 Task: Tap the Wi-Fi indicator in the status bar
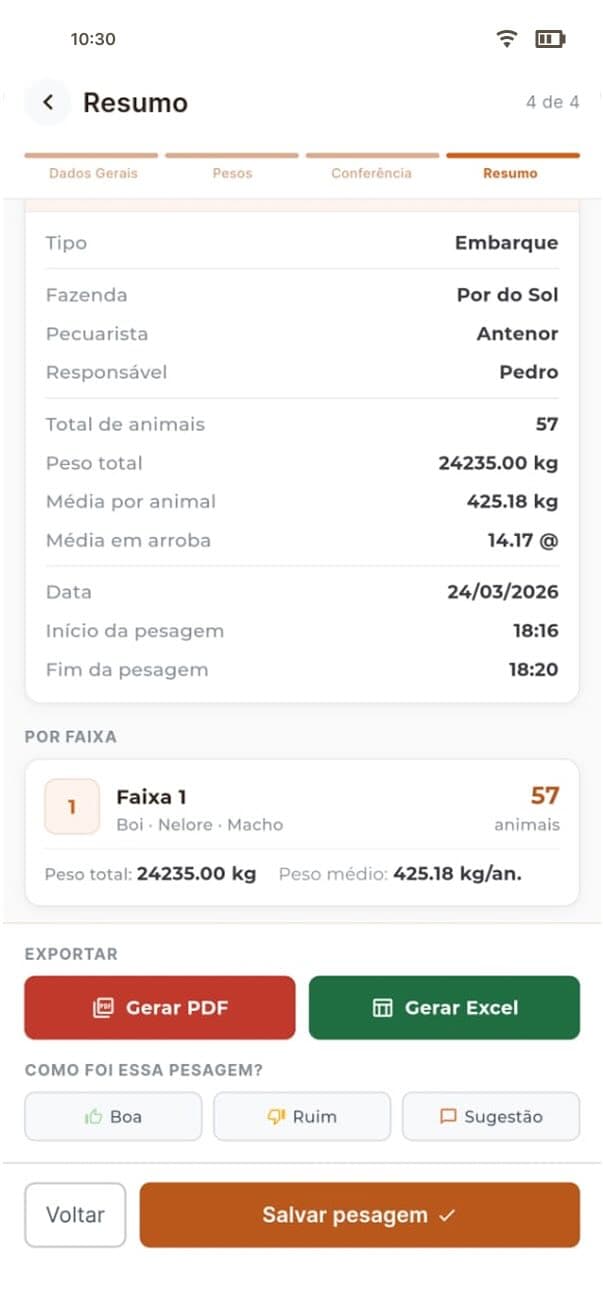[x=507, y=37]
